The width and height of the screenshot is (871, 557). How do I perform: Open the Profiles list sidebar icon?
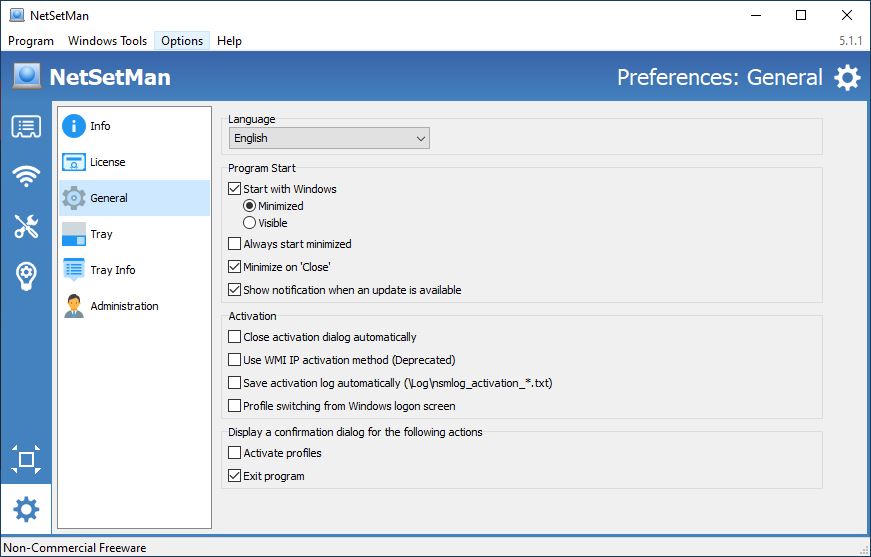click(26, 127)
